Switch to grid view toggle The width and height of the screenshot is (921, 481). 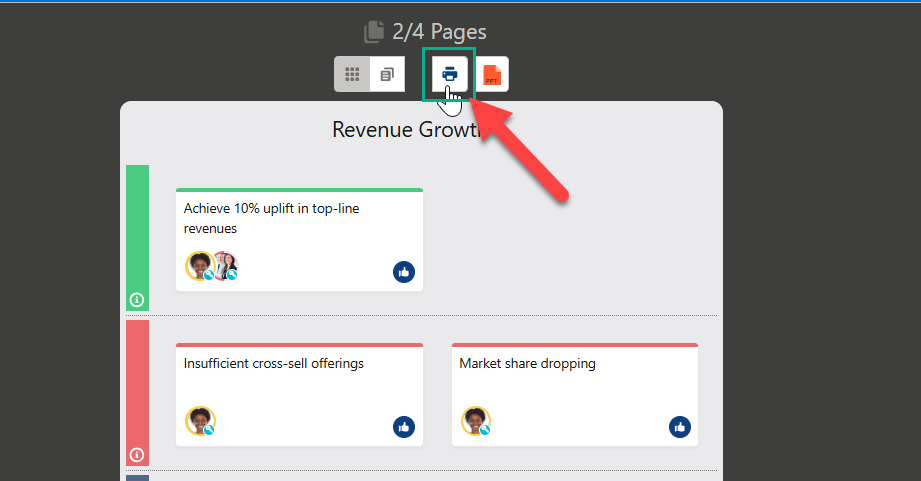click(x=352, y=75)
